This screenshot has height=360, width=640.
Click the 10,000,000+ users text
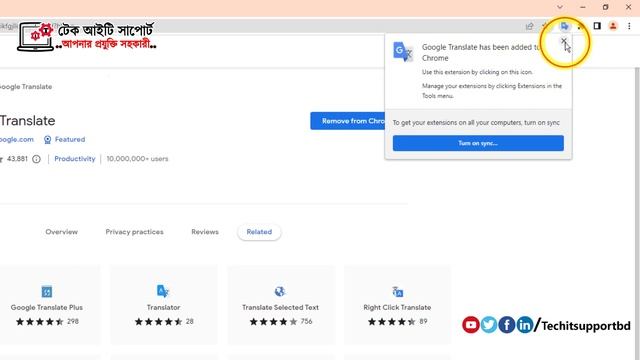[137, 159]
